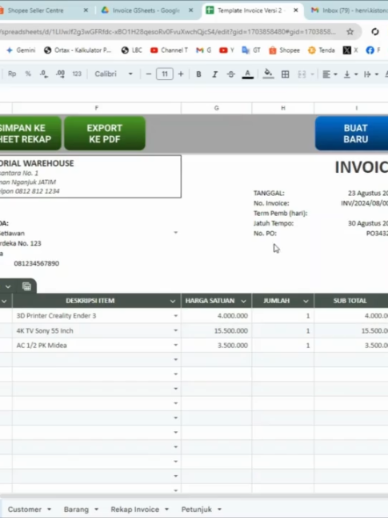The image size is (388, 518).
Task: Open the Shopee bookmark
Action: tap(284, 50)
